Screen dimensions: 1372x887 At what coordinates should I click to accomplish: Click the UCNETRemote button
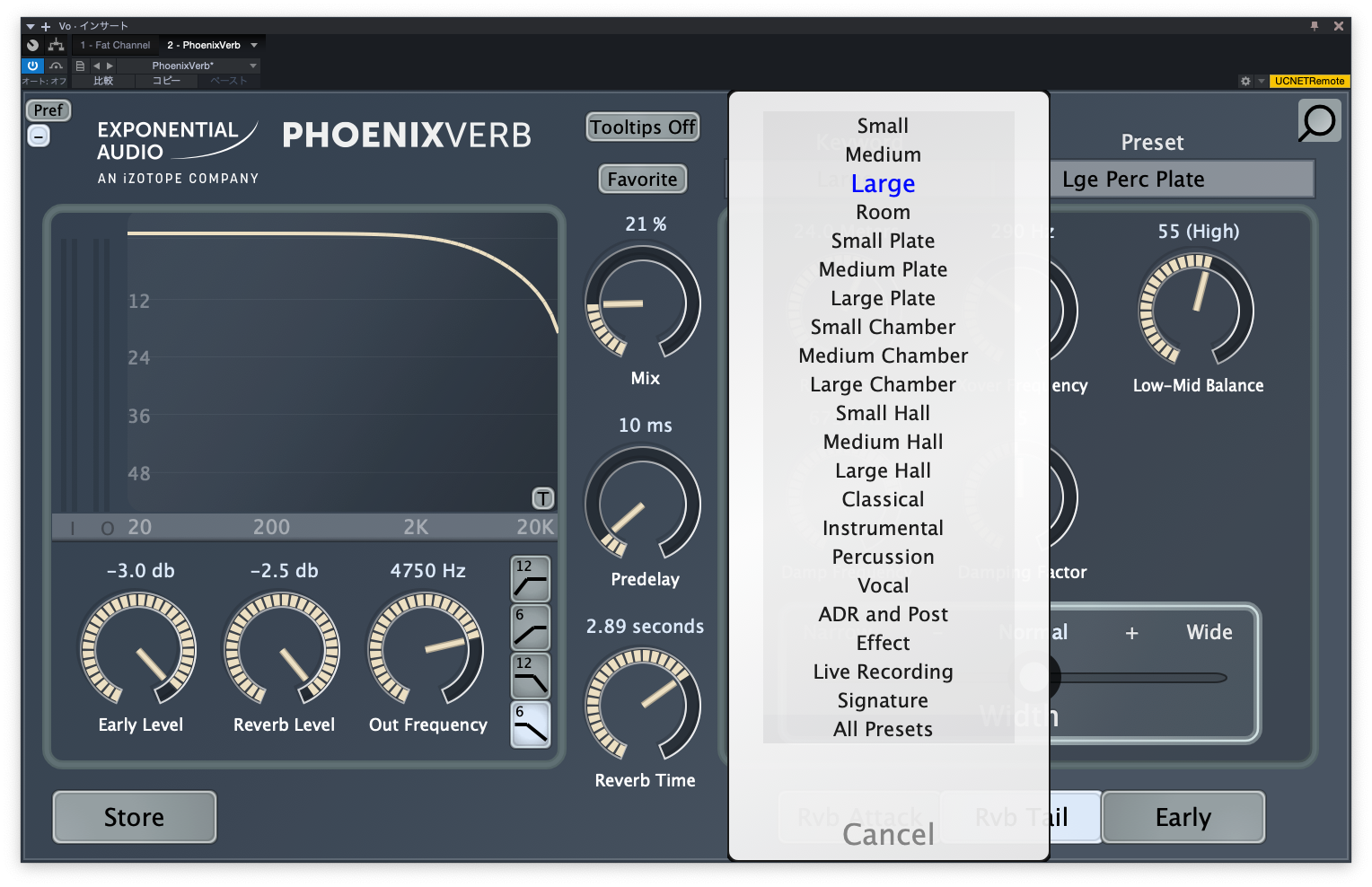point(1309,81)
